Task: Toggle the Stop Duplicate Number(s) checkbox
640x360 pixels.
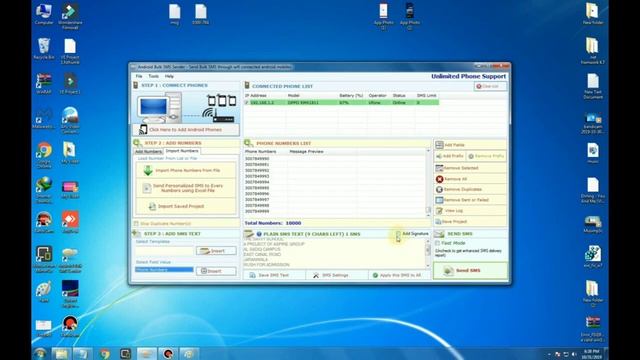Action: [136, 224]
